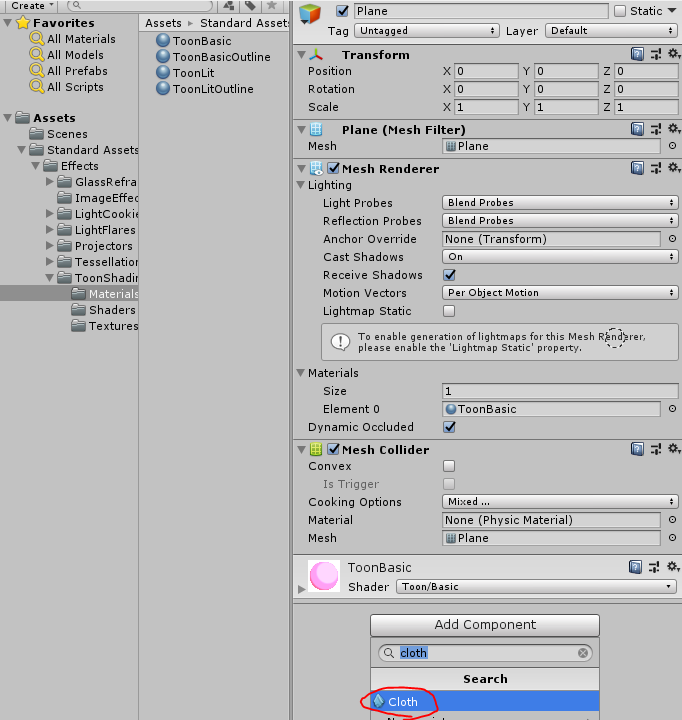Screen dimensions: 682x720
Task: Click the ToonBasic material preview thumbnail
Action: (324, 576)
